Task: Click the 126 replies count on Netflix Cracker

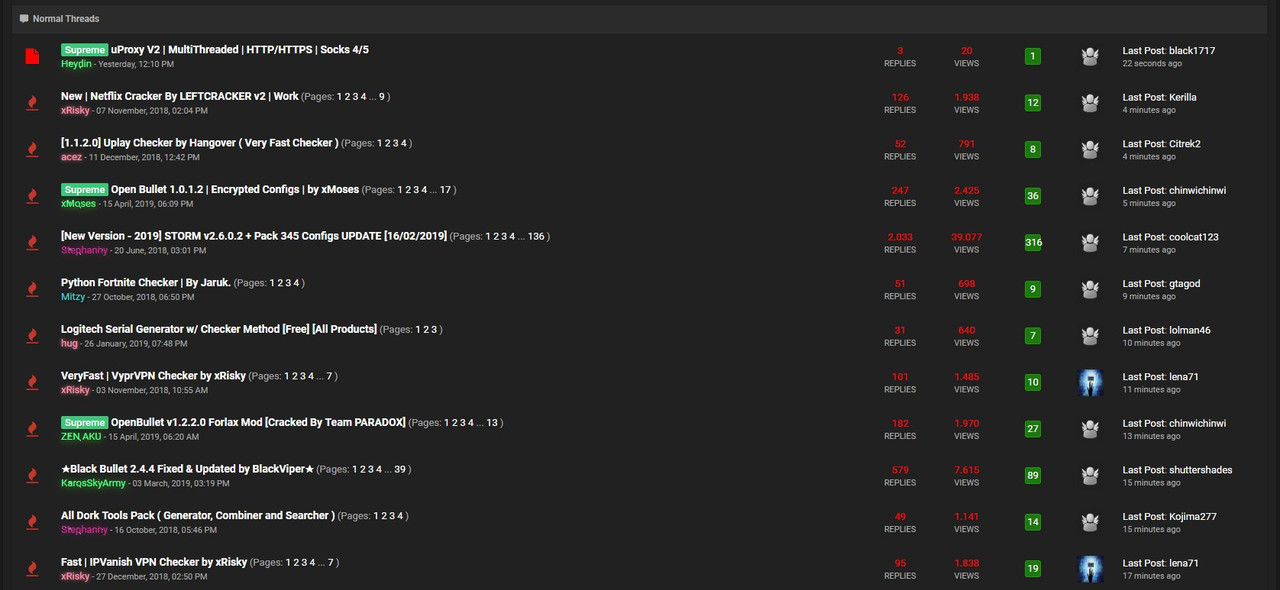Action: click(x=900, y=97)
